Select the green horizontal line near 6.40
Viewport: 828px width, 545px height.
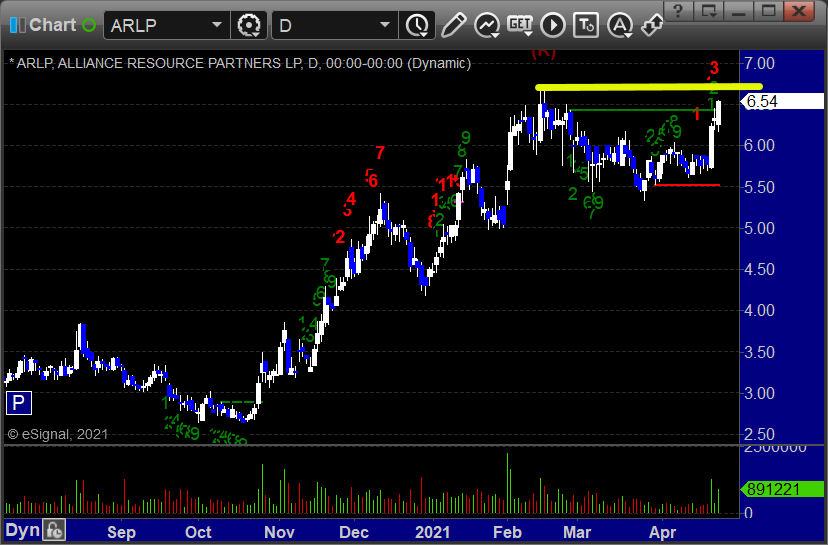pyautogui.click(x=642, y=110)
